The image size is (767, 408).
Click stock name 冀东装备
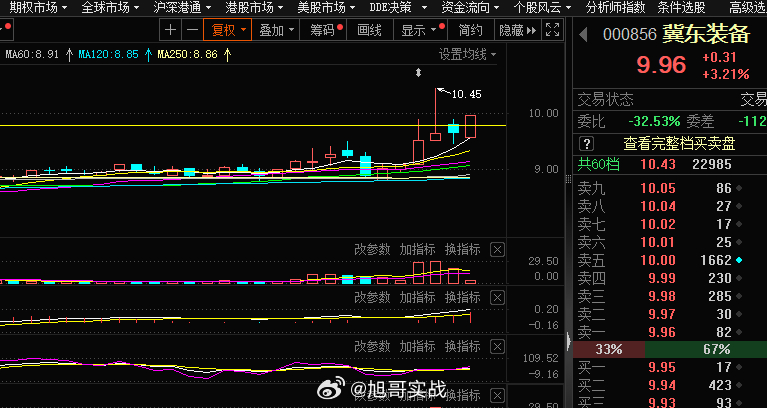pyautogui.click(x=706, y=34)
